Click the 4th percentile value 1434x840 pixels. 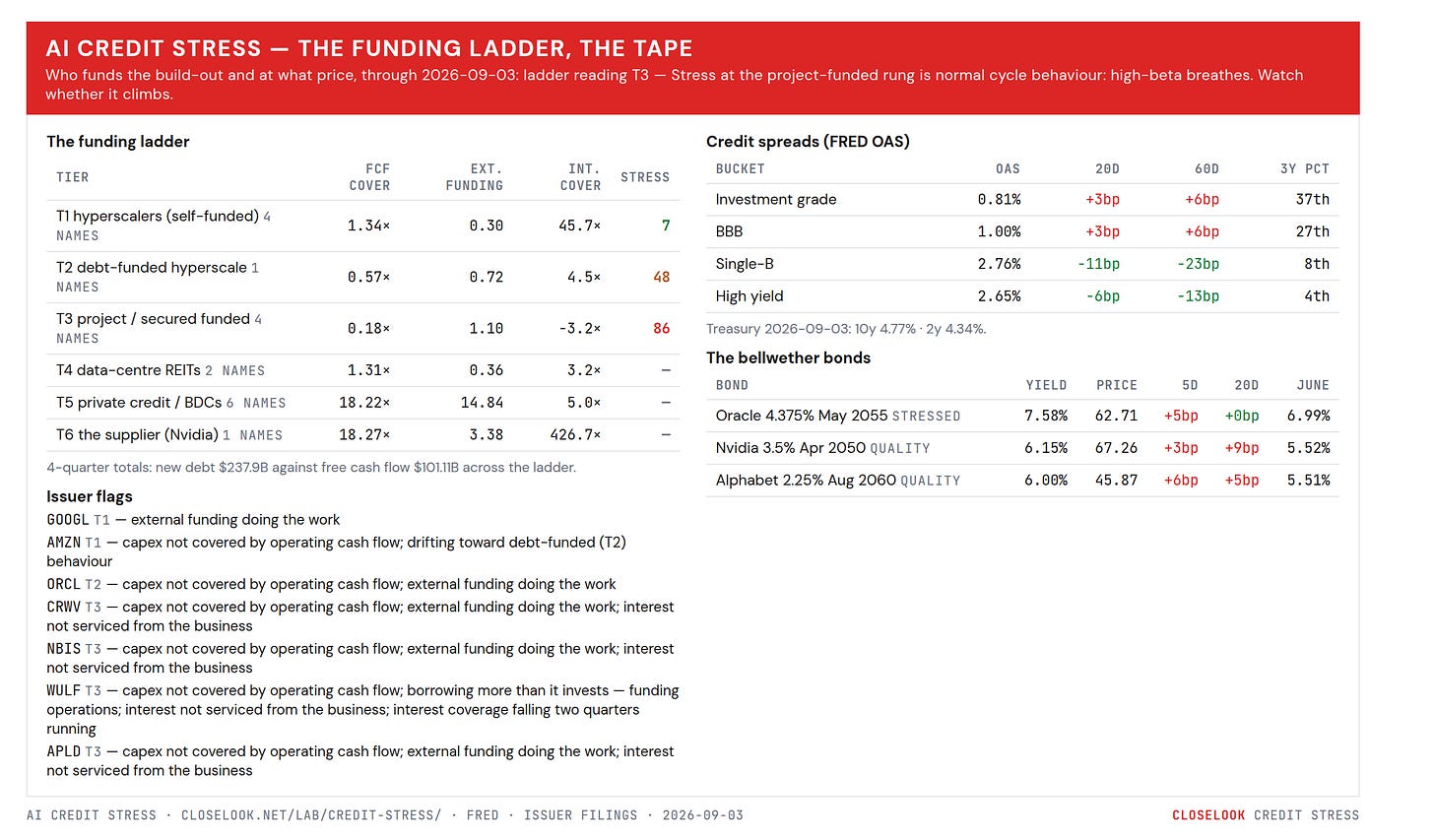[x=1317, y=296]
